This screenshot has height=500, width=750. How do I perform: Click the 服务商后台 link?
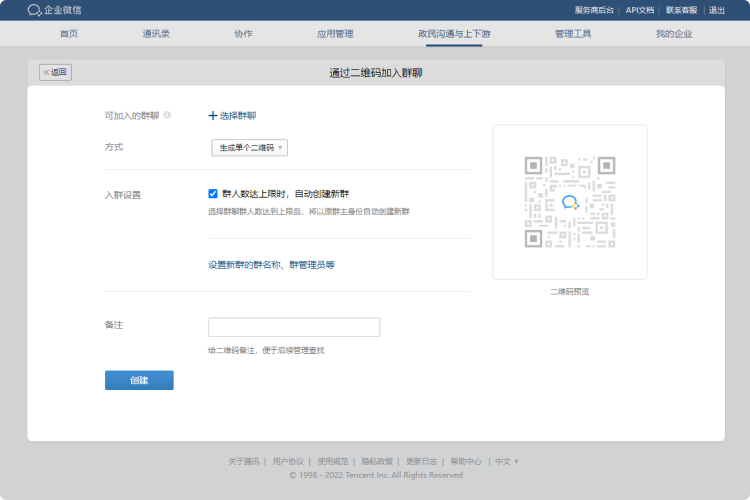pos(594,10)
